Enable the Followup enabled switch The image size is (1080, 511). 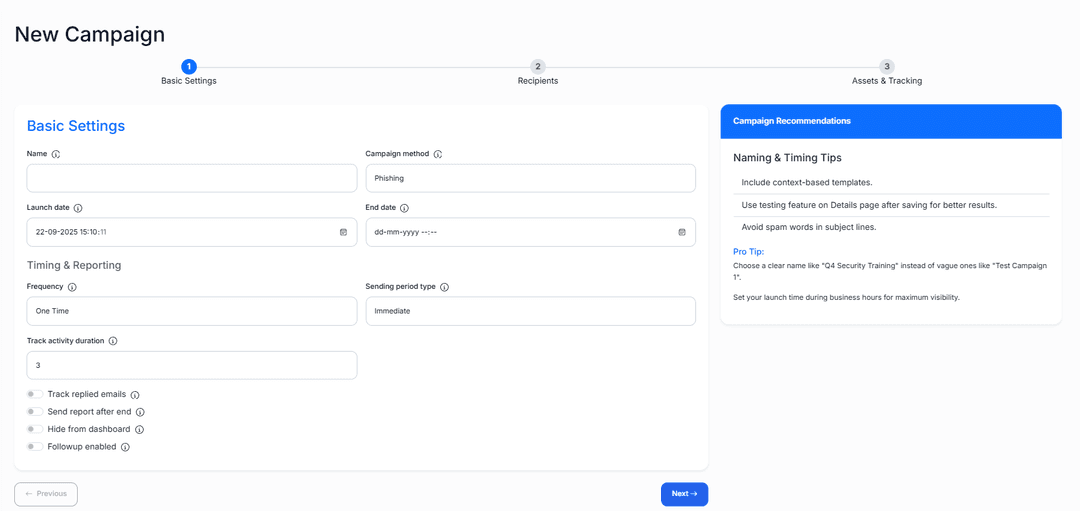[35, 447]
